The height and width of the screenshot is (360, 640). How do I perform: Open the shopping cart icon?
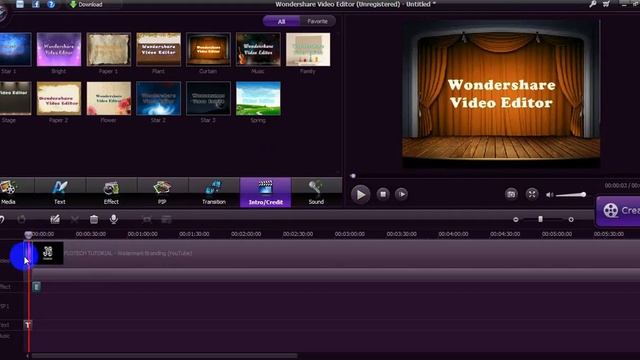606,4
